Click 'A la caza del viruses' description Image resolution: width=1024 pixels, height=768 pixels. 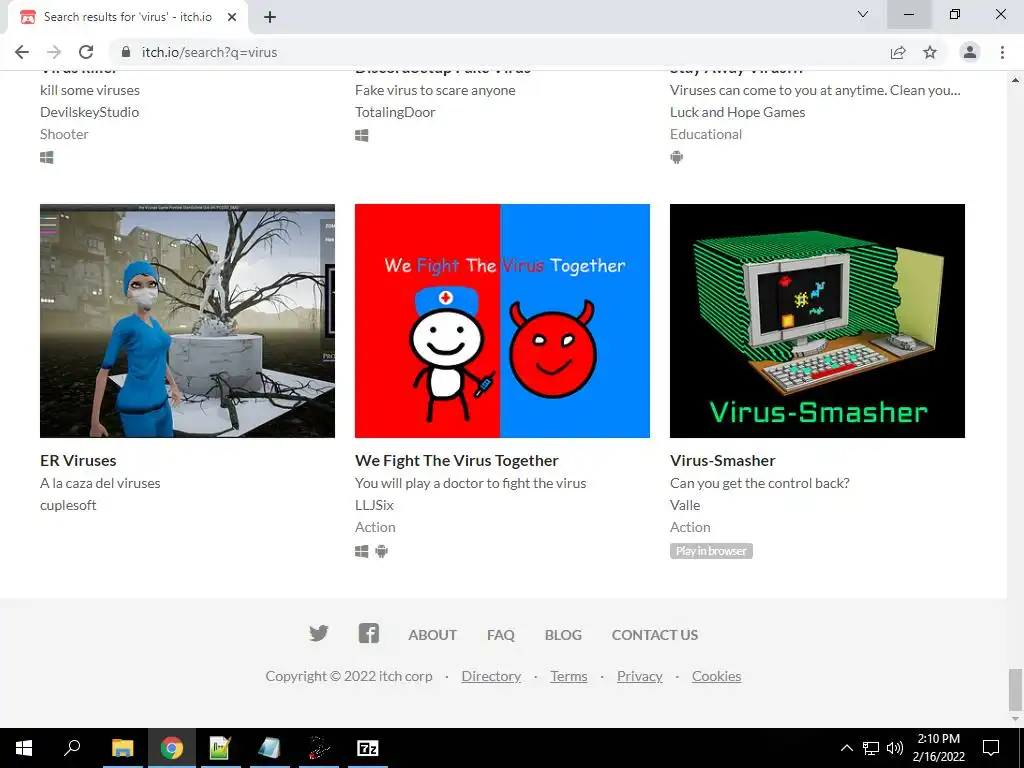[100, 483]
